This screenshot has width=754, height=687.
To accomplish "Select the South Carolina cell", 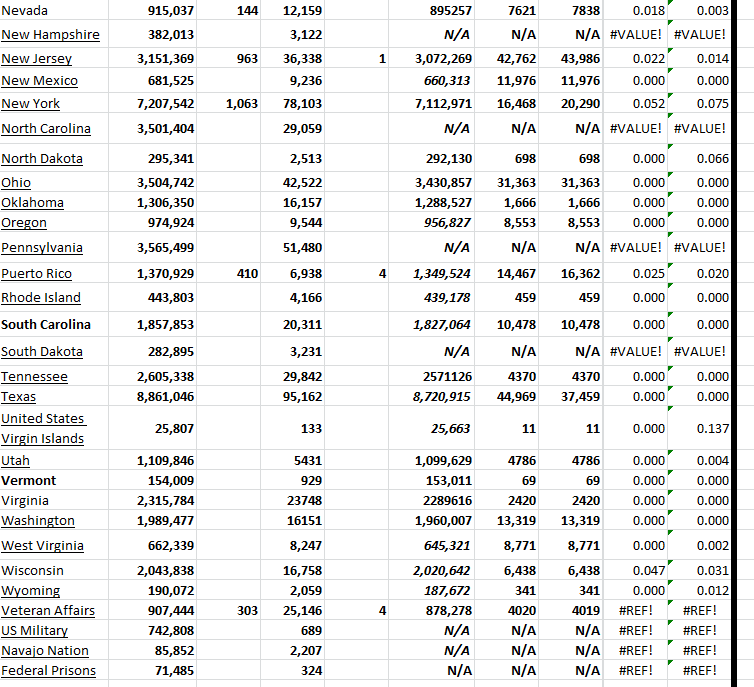I will 54,325.
